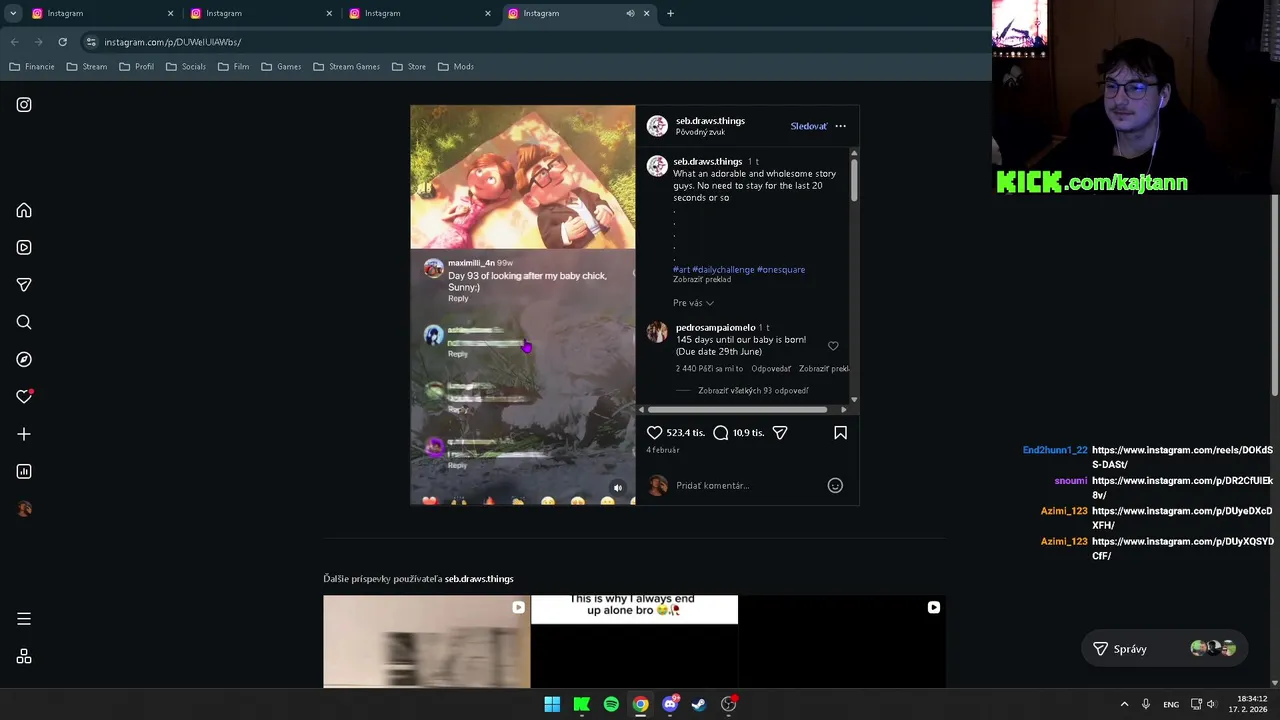The height and width of the screenshot is (720, 1280).
Task: Toggle microphone icon in the system tray
Action: point(1146,705)
